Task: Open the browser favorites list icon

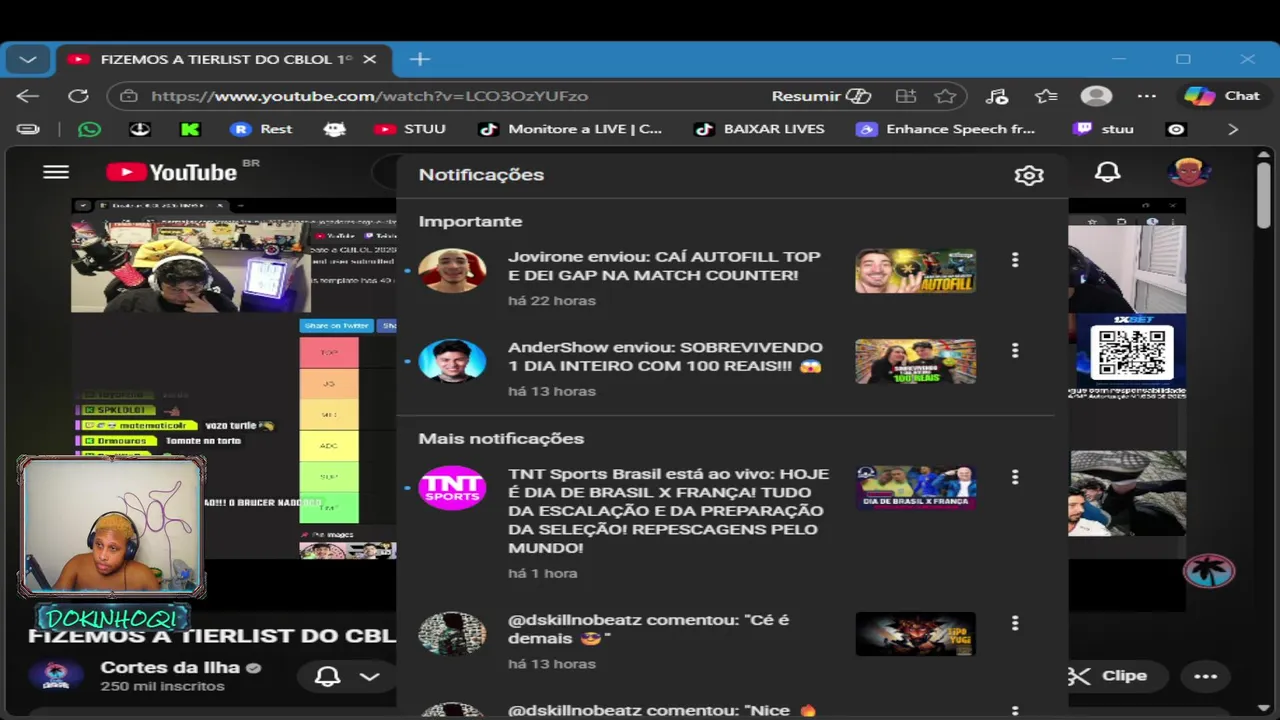Action: (1046, 96)
